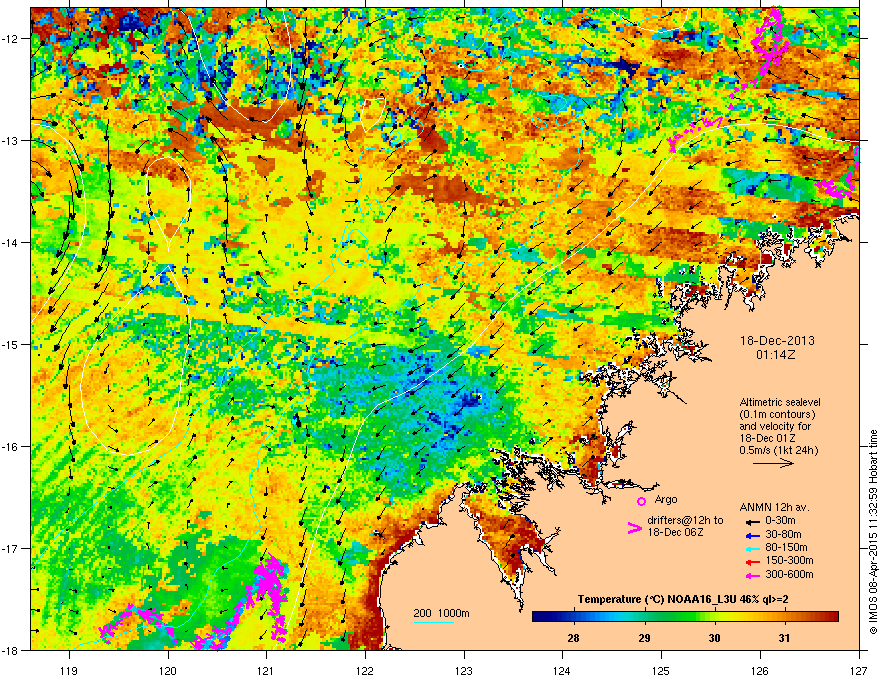Click the latitude axis label -16
Screen dimensions: 880x680
(x=11, y=447)
